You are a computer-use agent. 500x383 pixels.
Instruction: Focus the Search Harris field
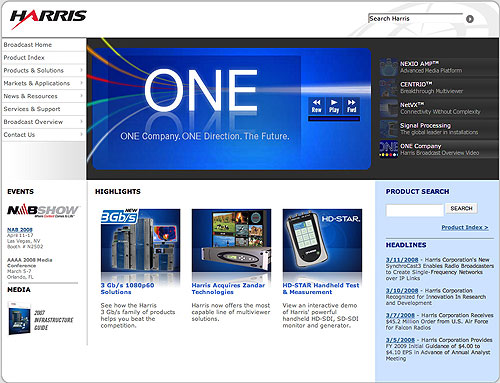coord(415,19)
